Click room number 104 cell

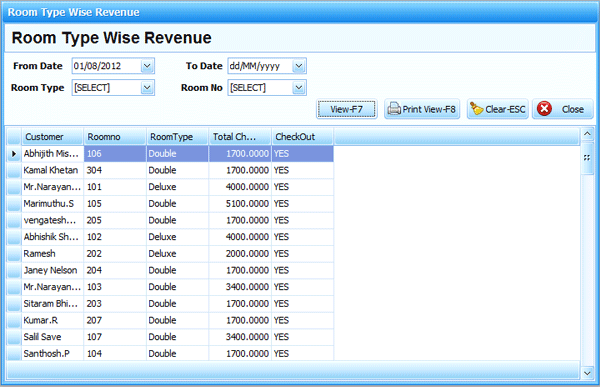[115, 353]
